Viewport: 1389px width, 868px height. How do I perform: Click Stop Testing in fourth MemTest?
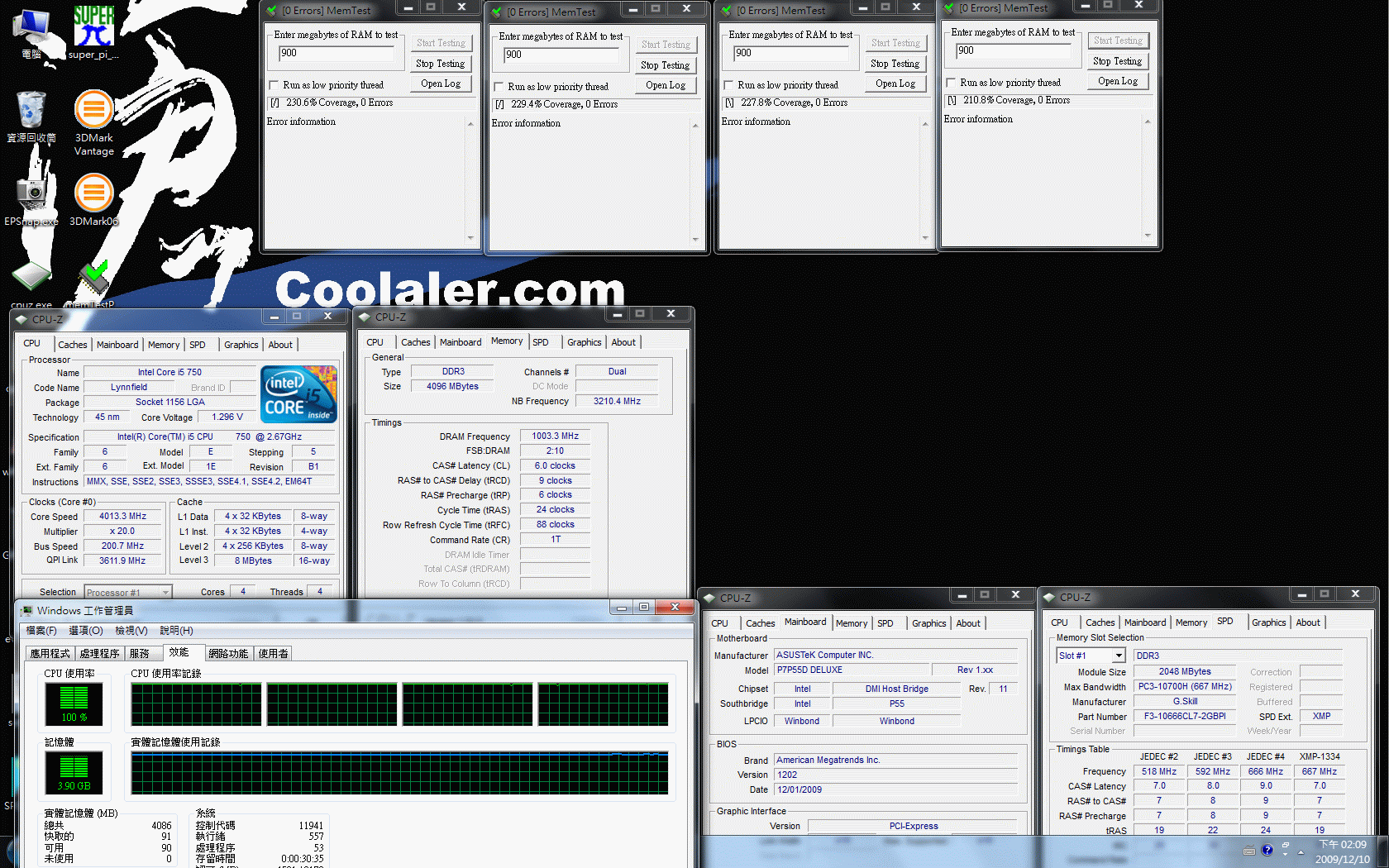click(1118, 61)
